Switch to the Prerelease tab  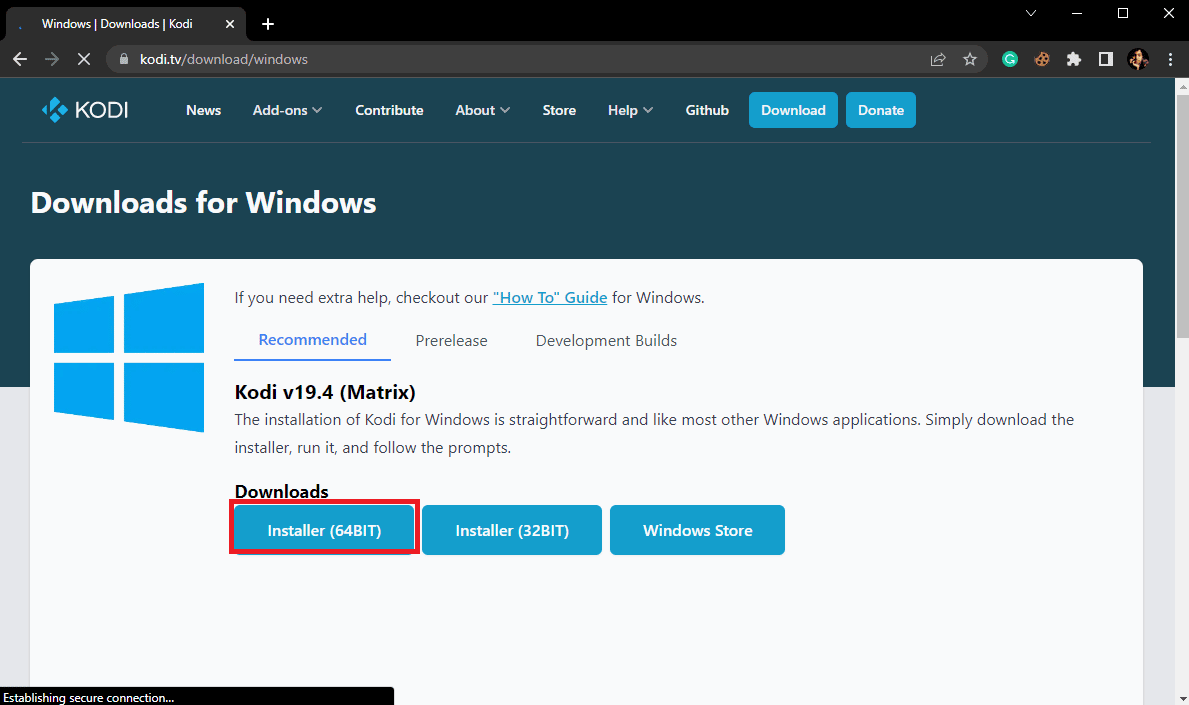451,340
